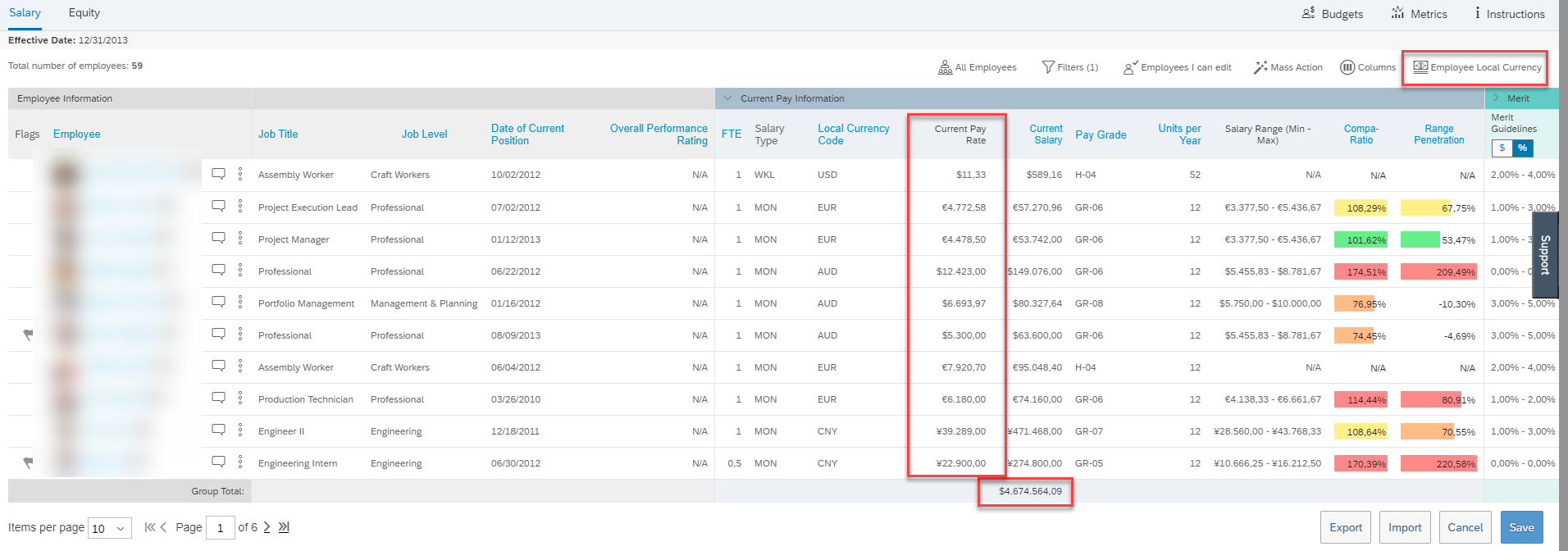Click the 220,58% range penetration bar
1568x551 pixels.
1438,463
